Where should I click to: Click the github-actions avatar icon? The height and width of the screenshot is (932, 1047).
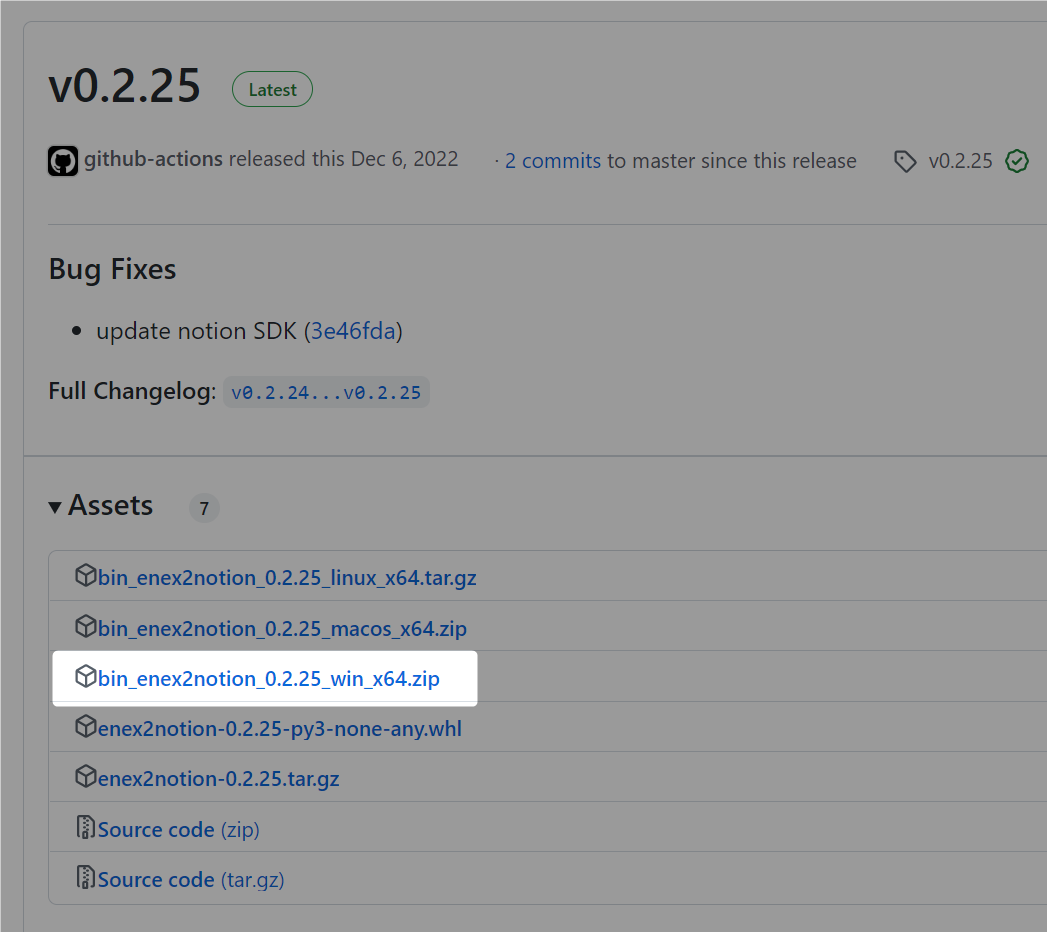tap(63, 161)
